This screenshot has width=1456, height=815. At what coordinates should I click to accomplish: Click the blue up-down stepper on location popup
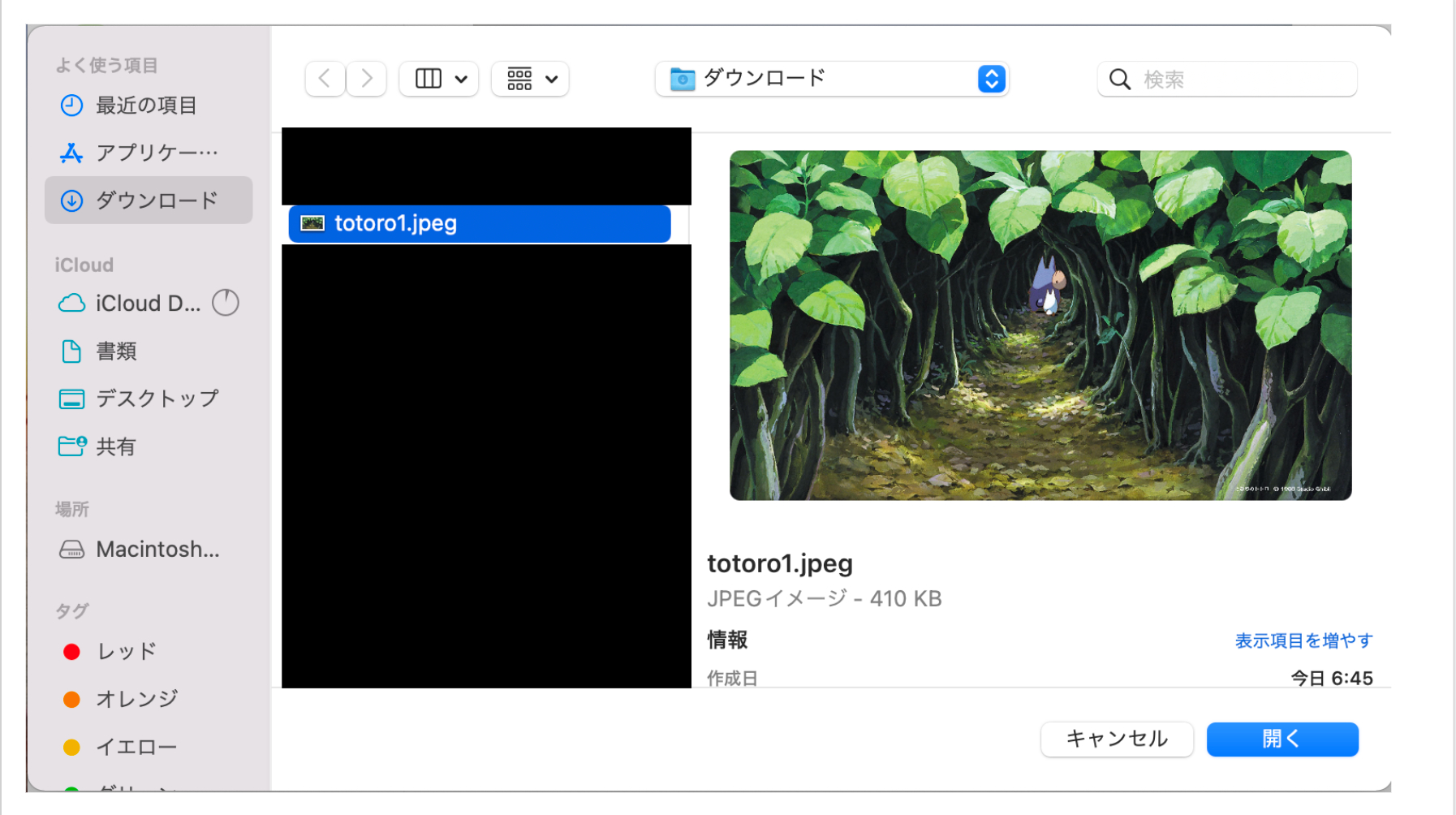[991, 79]
